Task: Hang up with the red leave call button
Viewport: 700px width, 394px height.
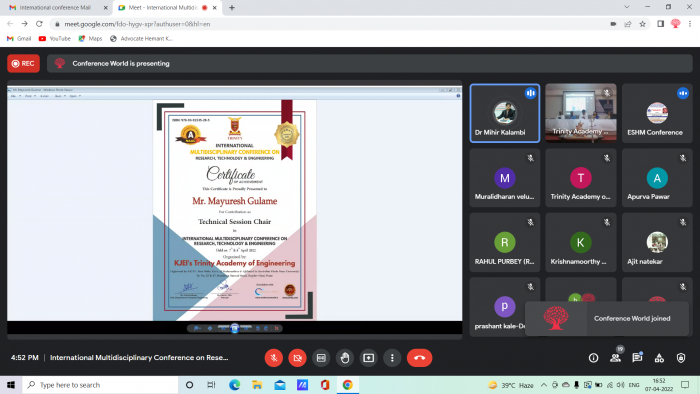Action: click(x=419, y=358)
